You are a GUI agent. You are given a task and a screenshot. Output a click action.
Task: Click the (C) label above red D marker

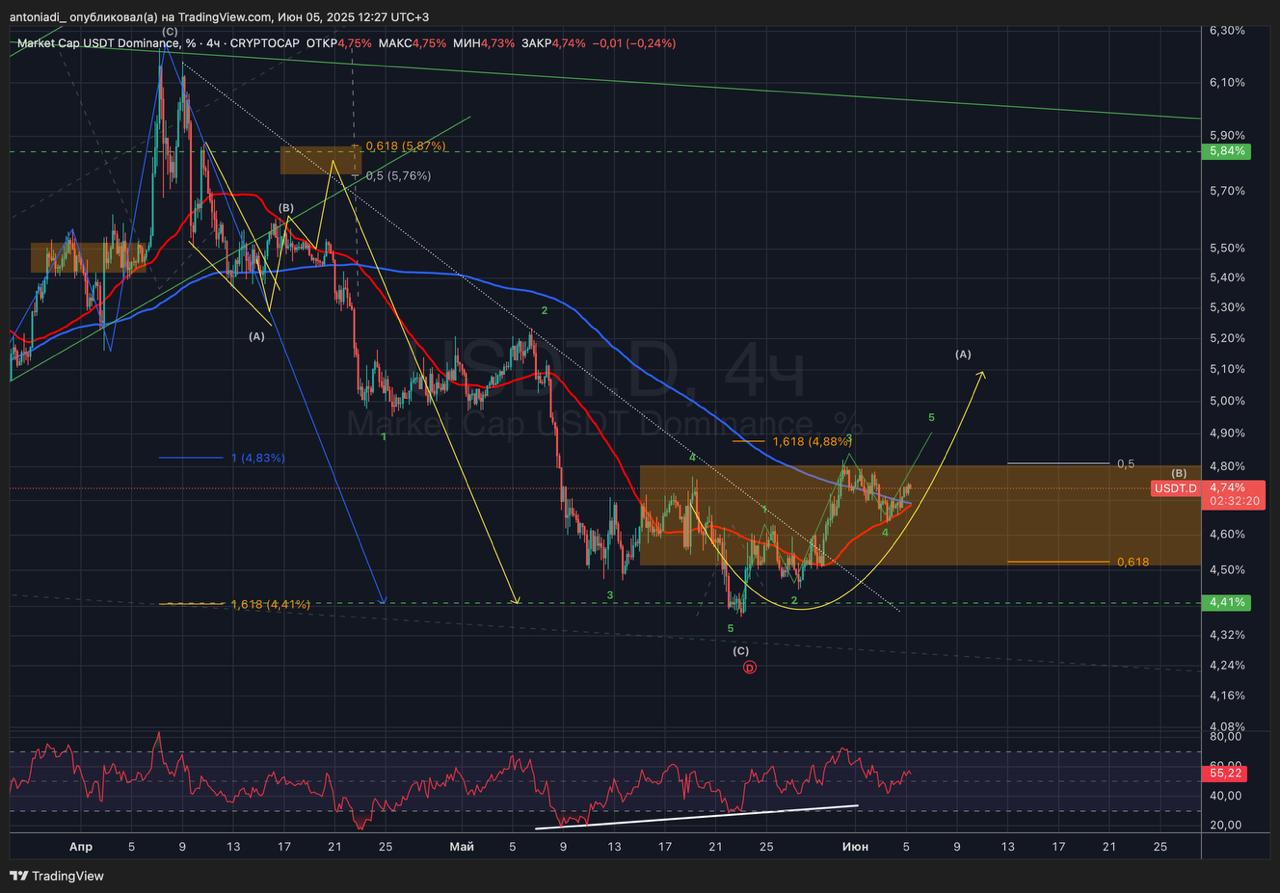(x=740, y=650)
